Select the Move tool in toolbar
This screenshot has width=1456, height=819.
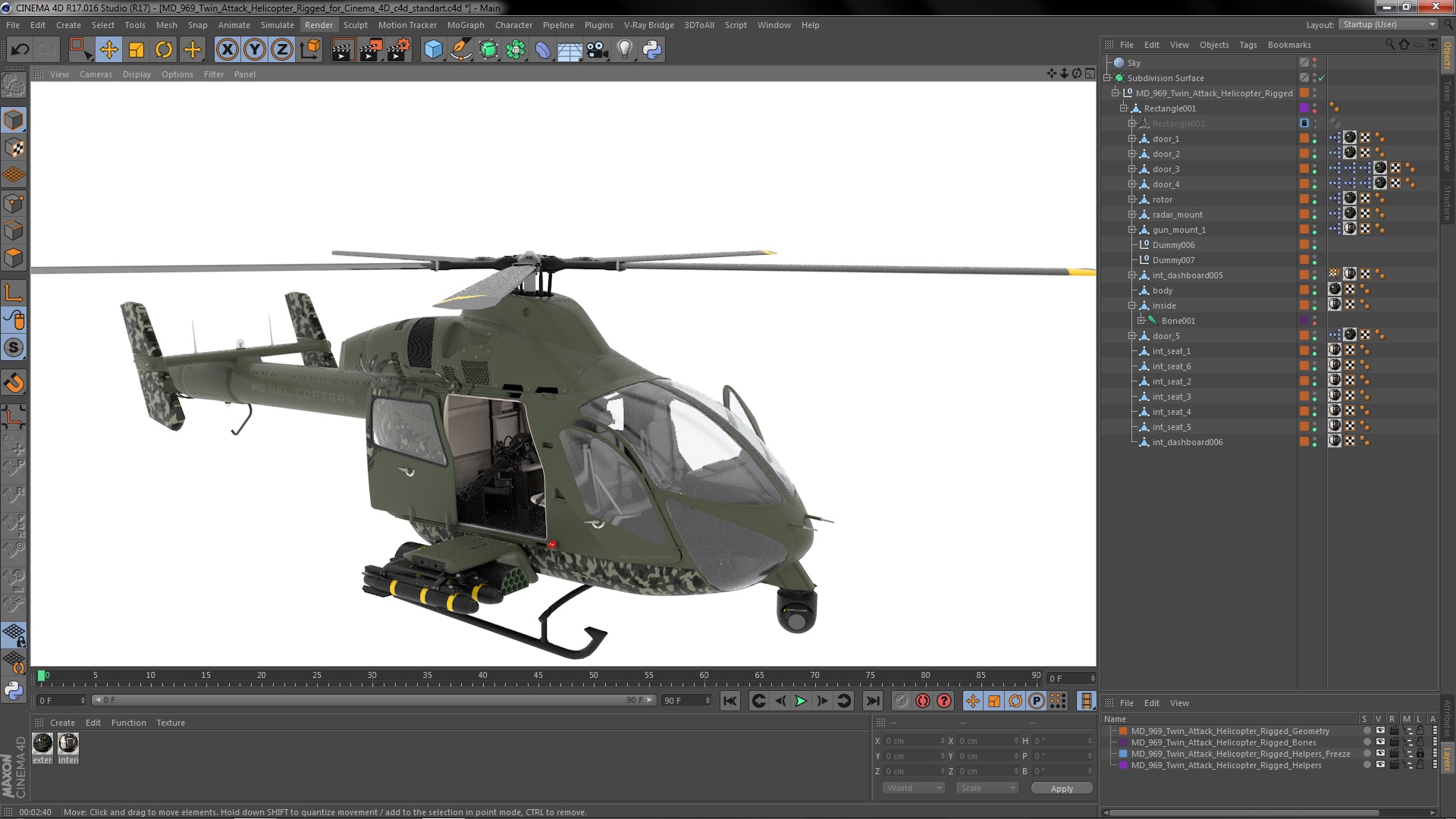[x=108, y=50]
